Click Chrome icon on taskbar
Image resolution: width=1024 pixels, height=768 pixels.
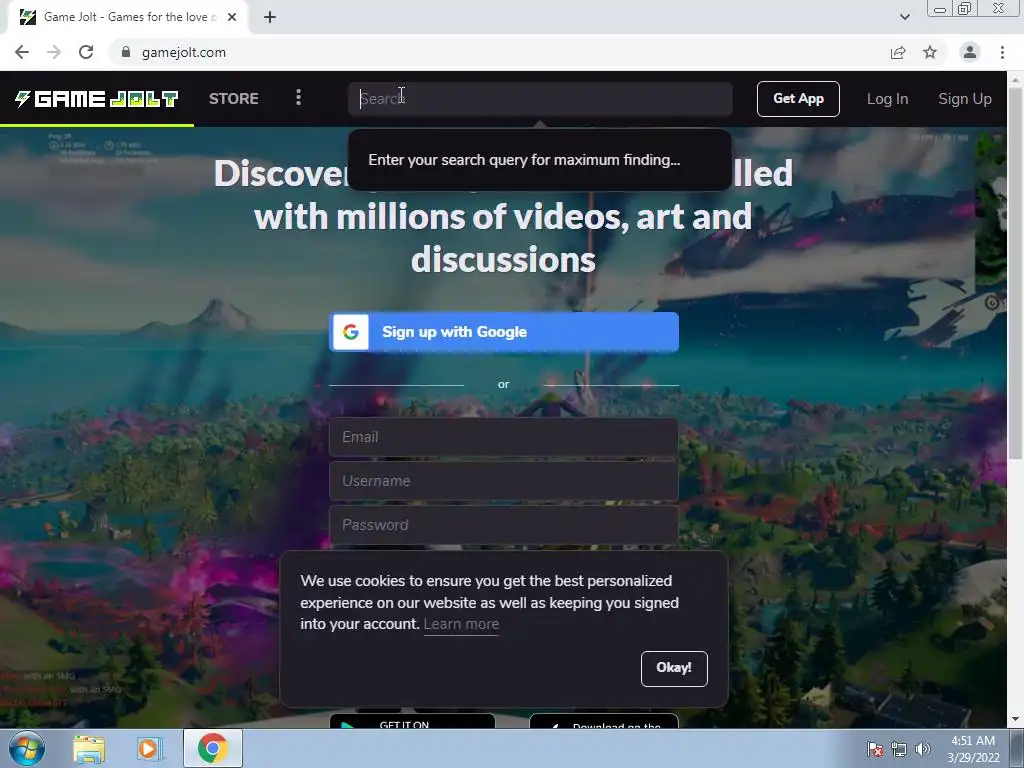point(213,748)
